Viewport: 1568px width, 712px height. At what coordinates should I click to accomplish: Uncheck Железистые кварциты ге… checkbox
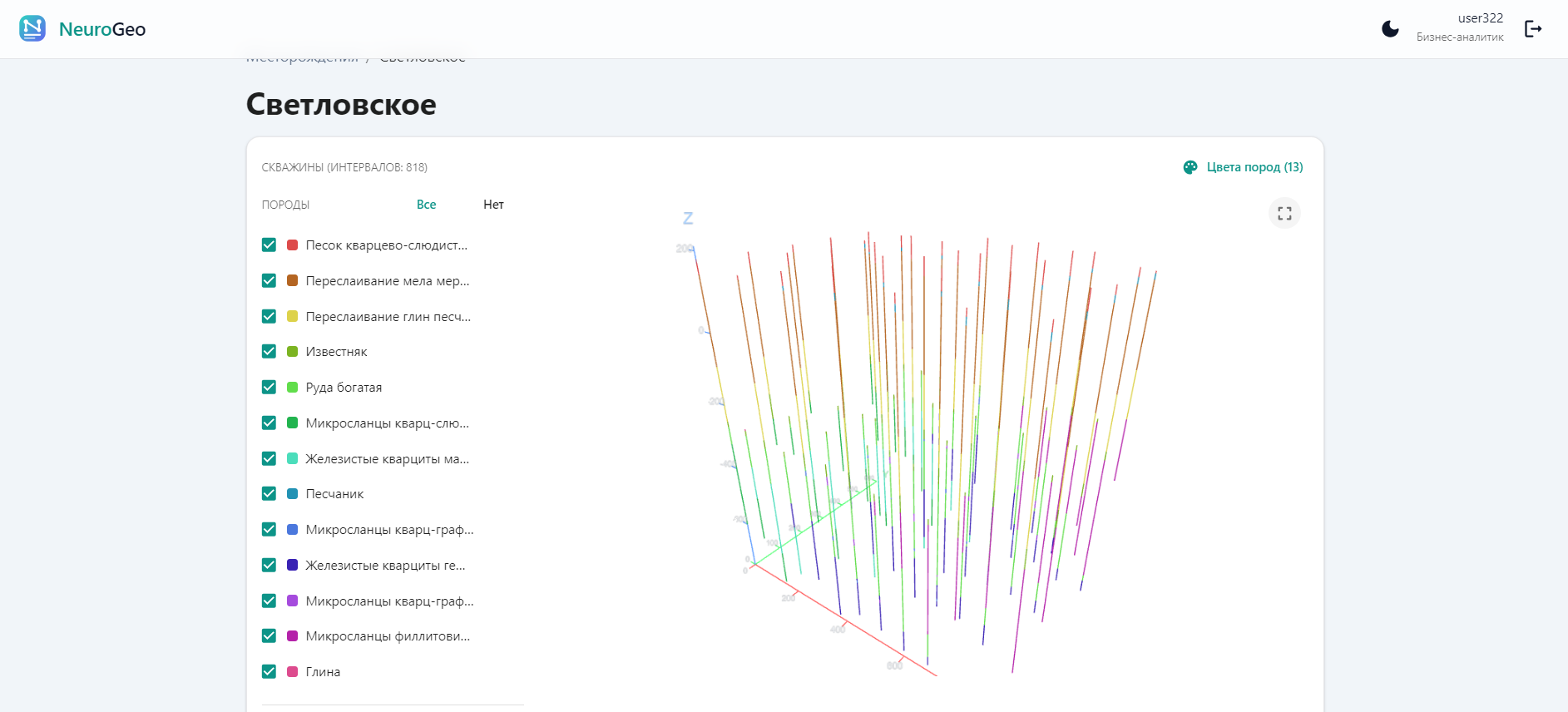(x=269, y=565)
